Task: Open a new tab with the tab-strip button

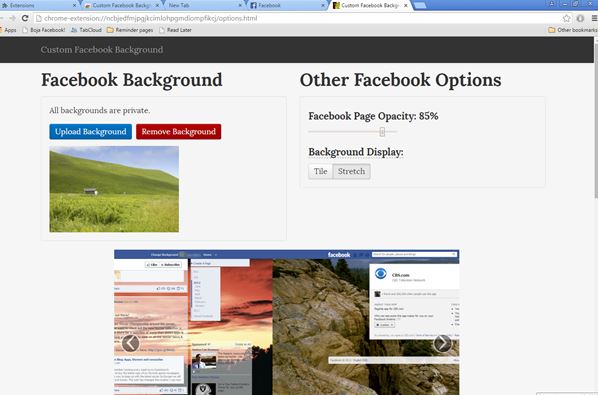Action: (x=420, y=5)
